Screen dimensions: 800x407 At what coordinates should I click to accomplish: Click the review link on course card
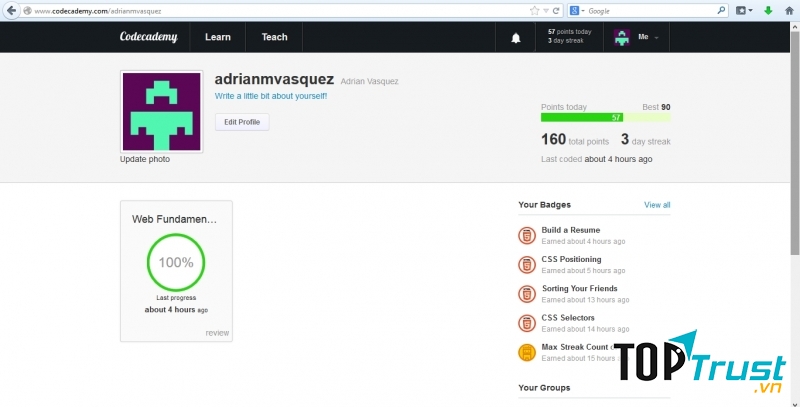pos(217,333)
